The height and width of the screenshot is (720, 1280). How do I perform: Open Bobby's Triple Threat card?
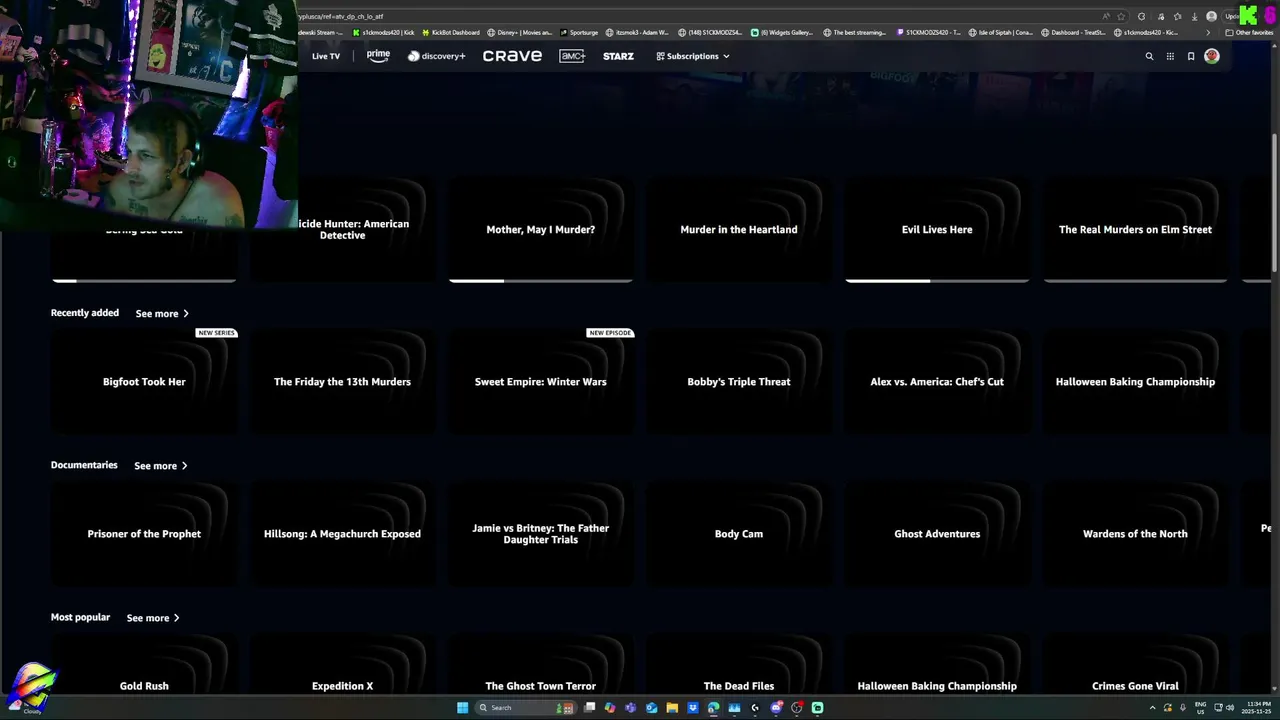click(739, 382)
